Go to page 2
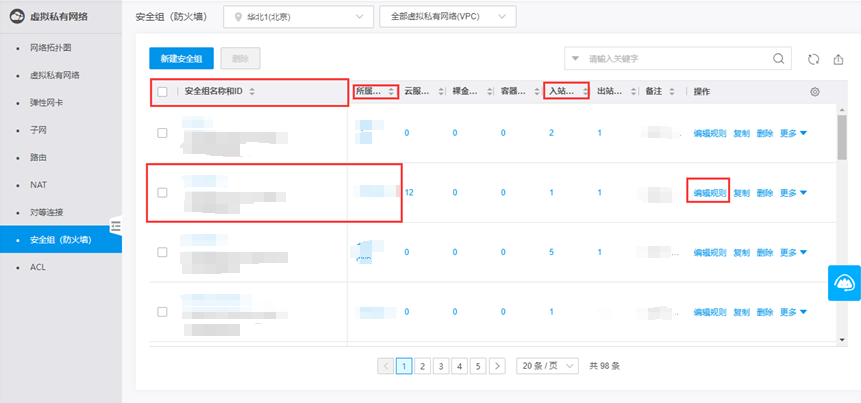The width and height of the screenshot is (861, 403). 422,366
